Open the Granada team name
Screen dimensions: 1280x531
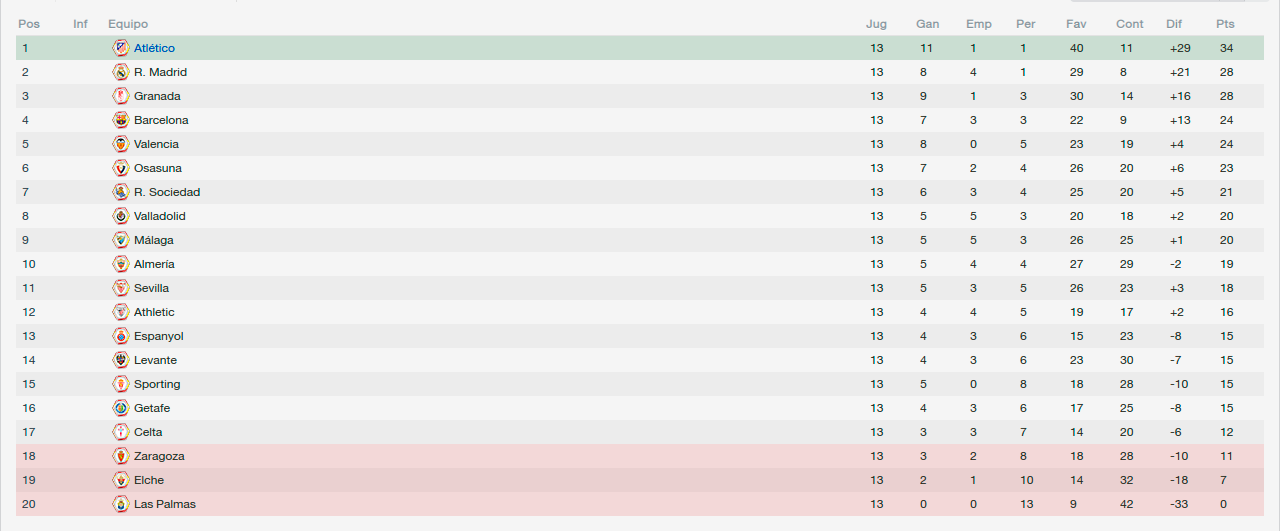(x=157, y=96)
